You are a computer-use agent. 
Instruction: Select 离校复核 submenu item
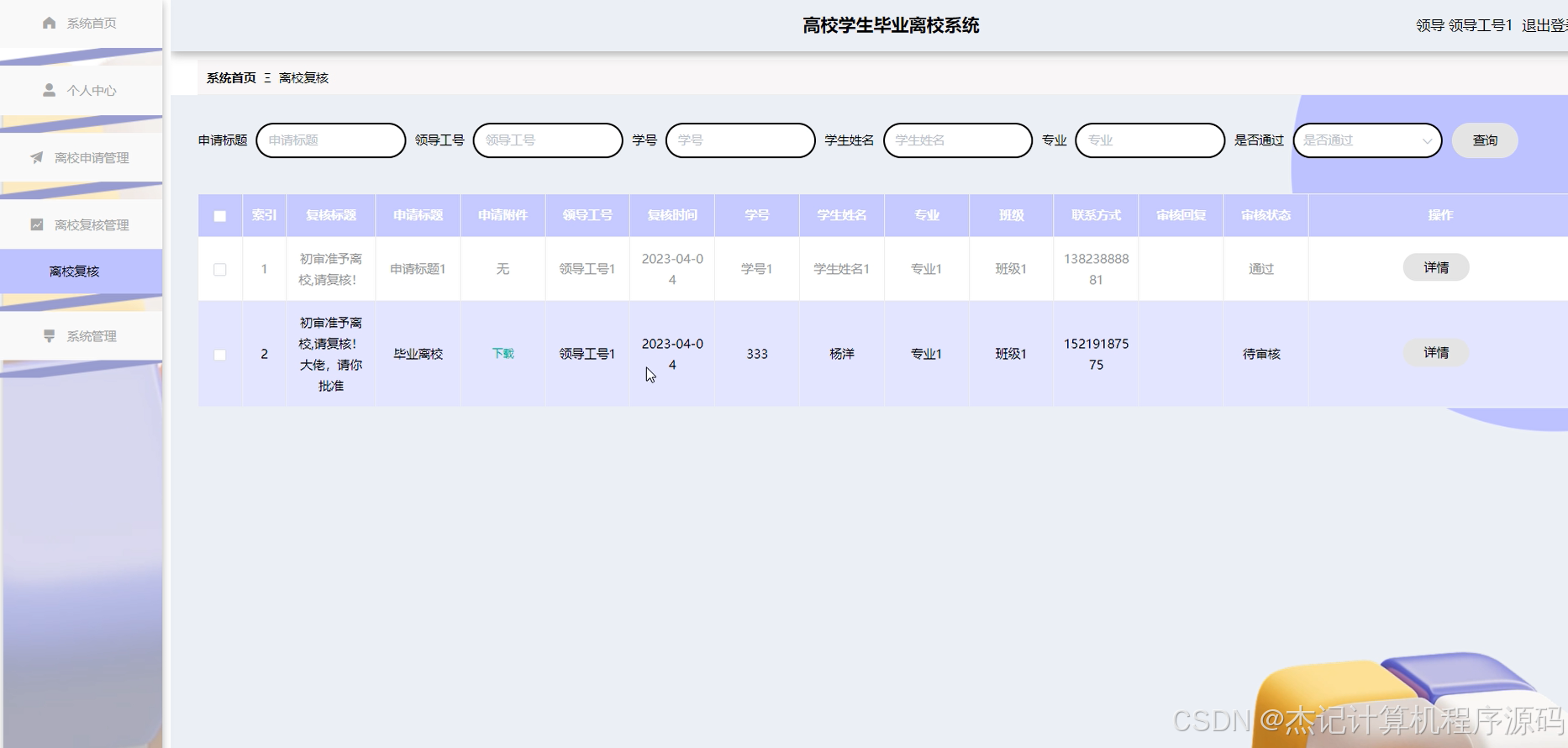point(82,271)
